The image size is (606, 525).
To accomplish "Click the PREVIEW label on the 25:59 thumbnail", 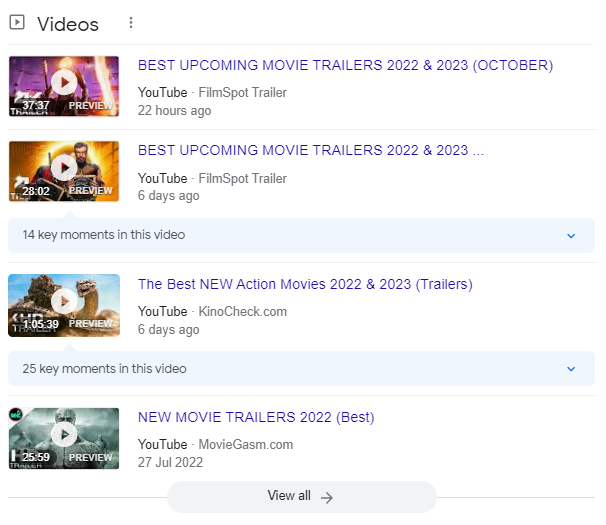I will click(91, 457).
